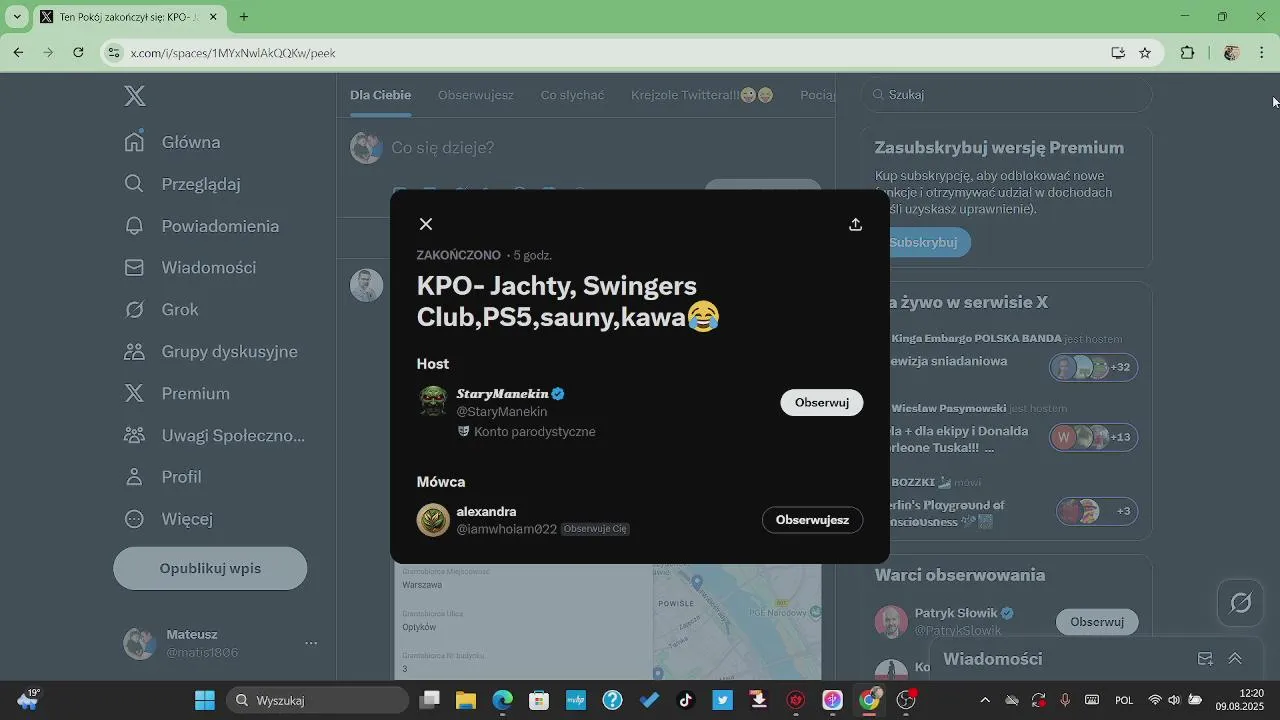Open a new browser tab
The image size is (1280, 720).
point(244,17)
